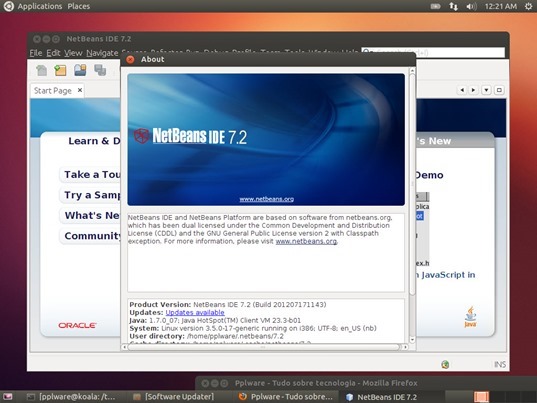Click the Firefox window title bar
537x403 pixels.
click(366, 383)
